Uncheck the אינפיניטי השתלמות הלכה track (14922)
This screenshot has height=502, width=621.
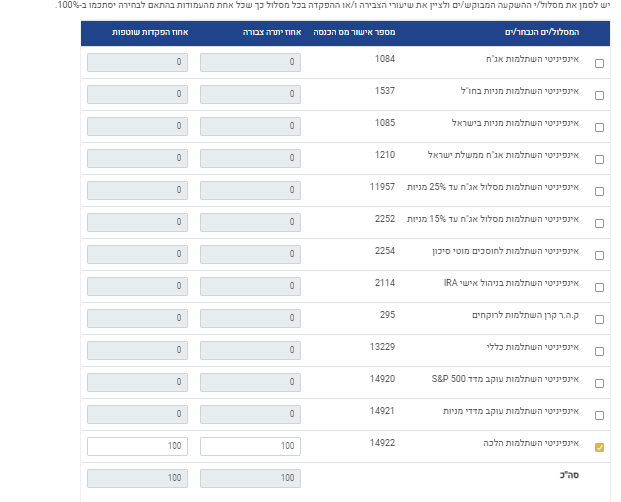coord(599,448)
